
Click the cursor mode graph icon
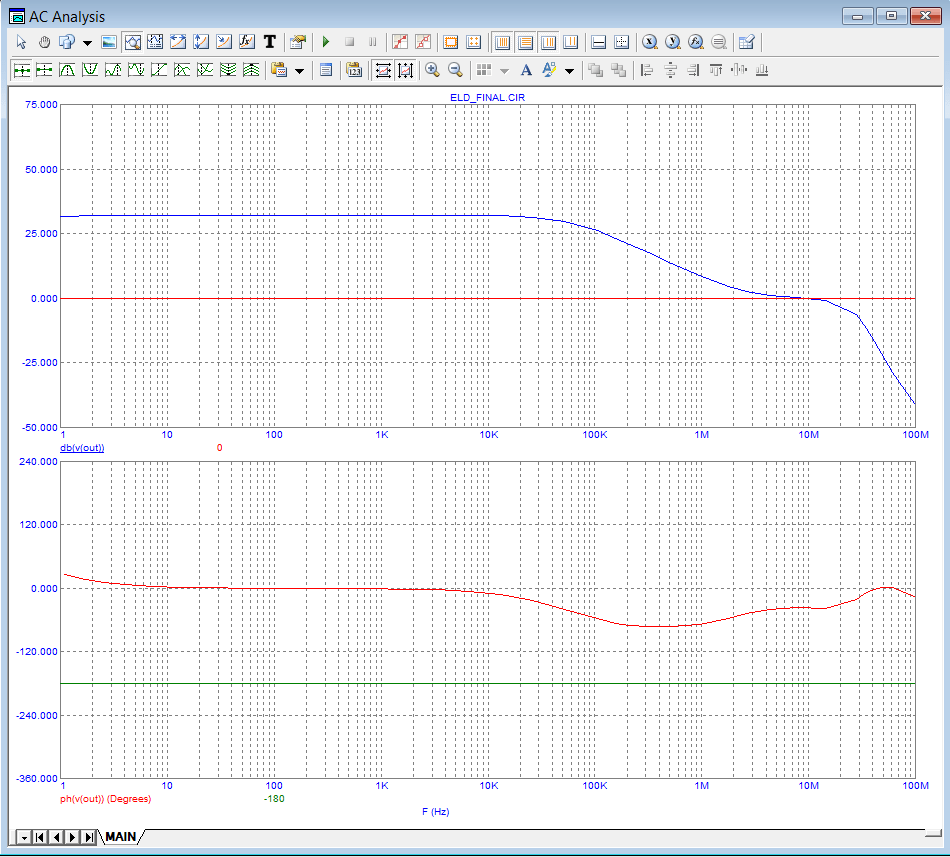155,42
